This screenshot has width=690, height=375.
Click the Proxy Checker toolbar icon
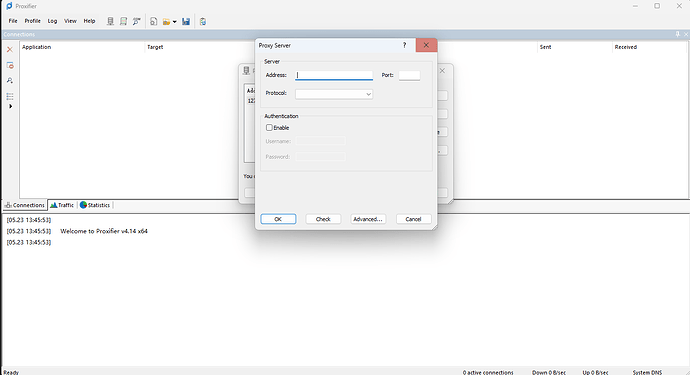click(x=203, y=21)
